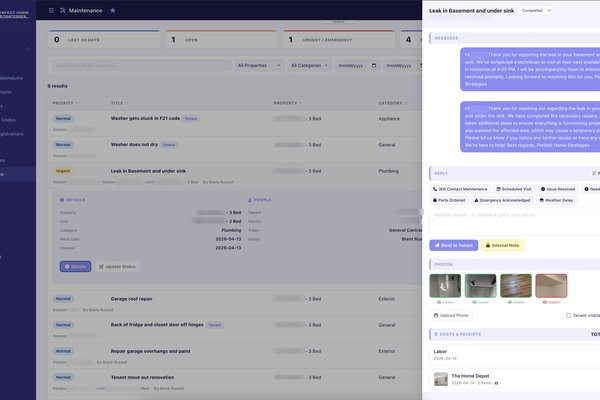
Task: Open the first photo of the pipe
Action: [445, 286]
